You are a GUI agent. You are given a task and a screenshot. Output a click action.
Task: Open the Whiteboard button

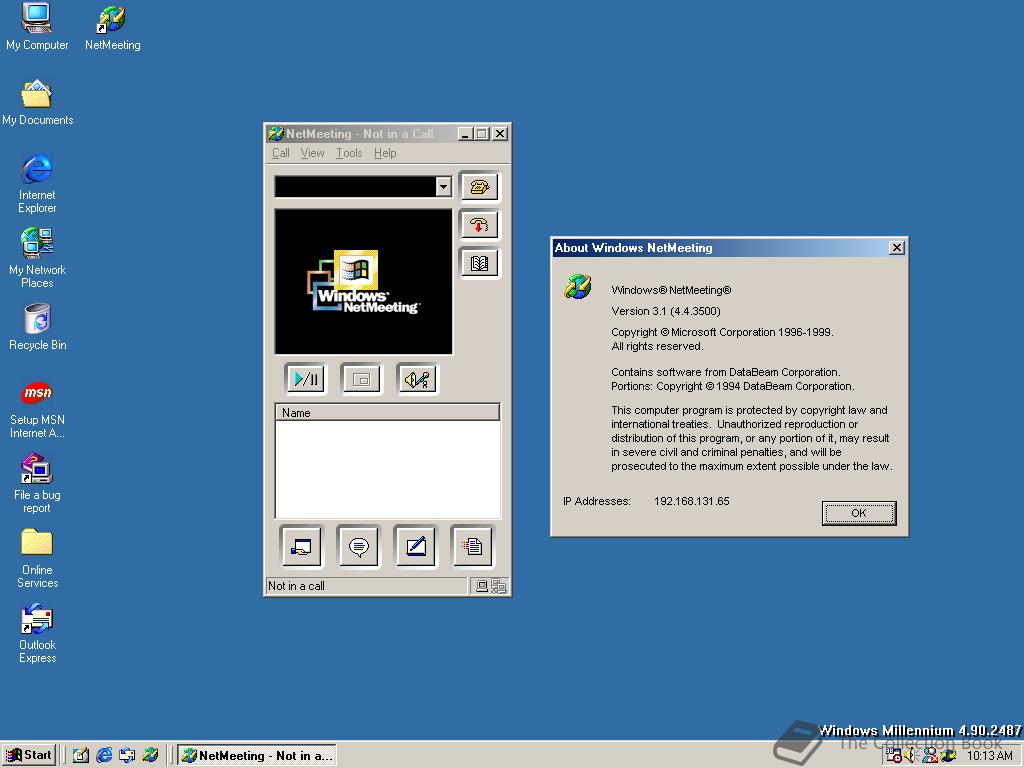416,546
